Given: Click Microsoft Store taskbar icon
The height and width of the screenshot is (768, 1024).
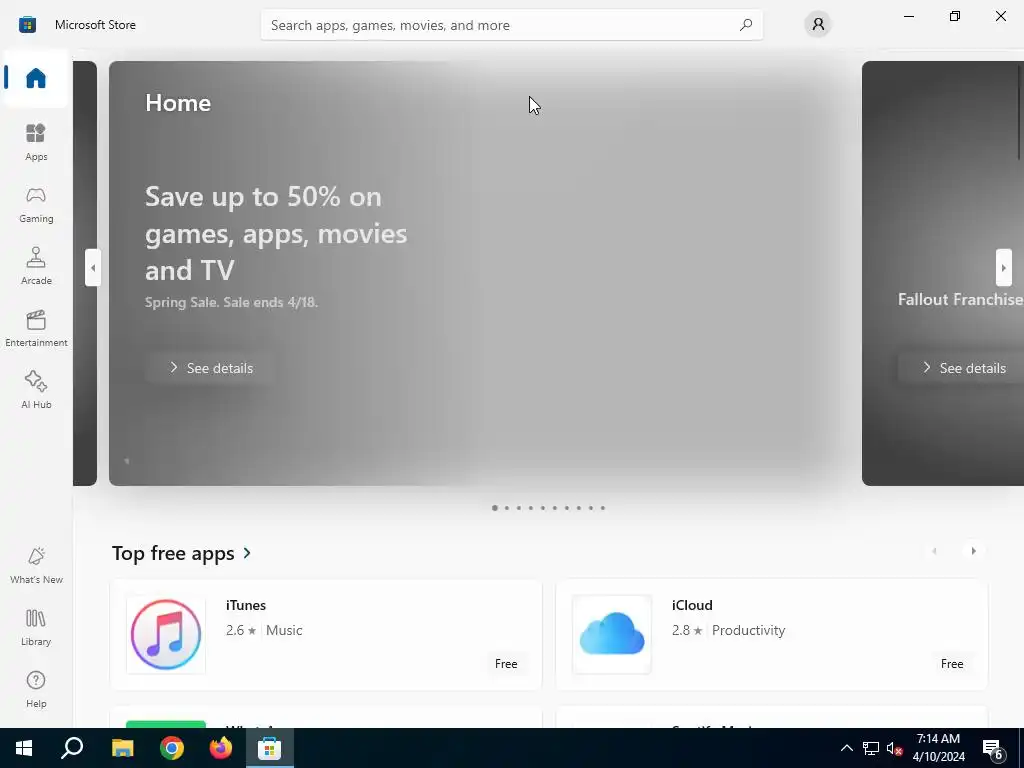Looking at the screenshot, I should point(269,748).
